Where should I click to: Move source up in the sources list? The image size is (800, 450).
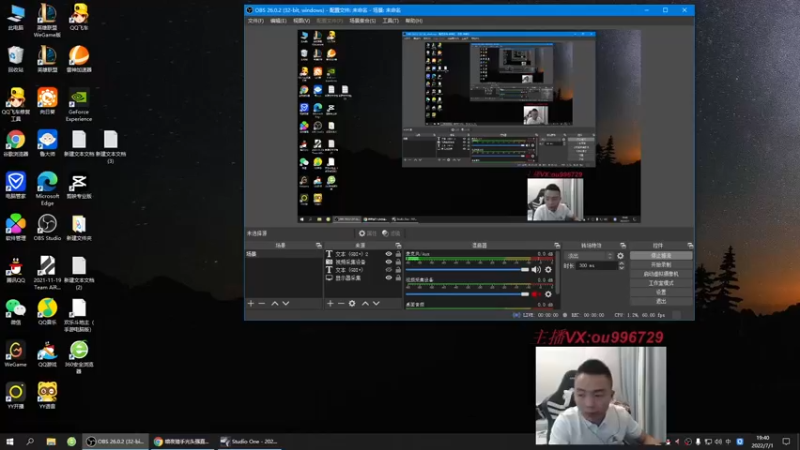(x=365, y=304)
